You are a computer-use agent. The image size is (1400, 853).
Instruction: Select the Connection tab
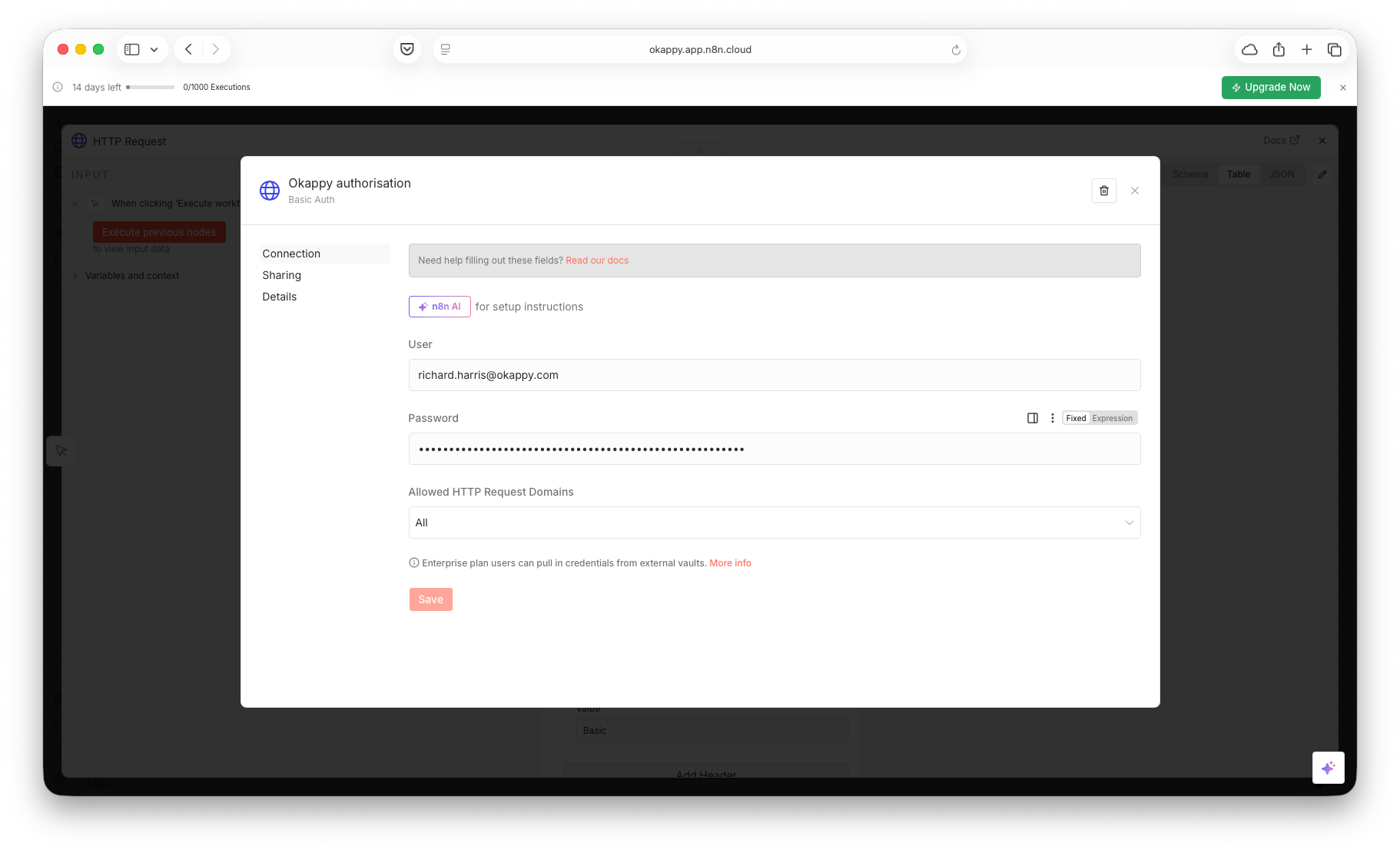(324, 254)
